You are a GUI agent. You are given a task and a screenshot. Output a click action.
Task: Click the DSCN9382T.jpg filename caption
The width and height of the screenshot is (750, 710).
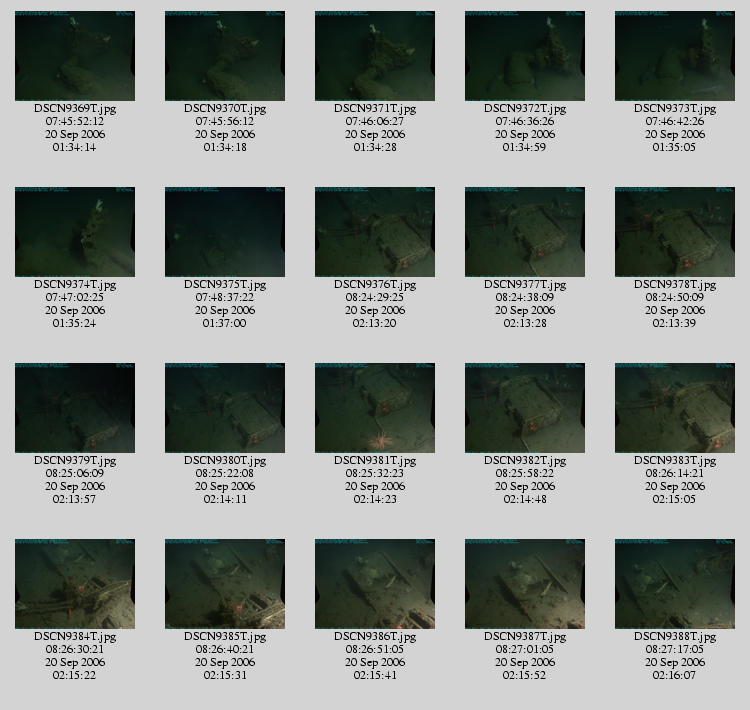click(525, 461)
